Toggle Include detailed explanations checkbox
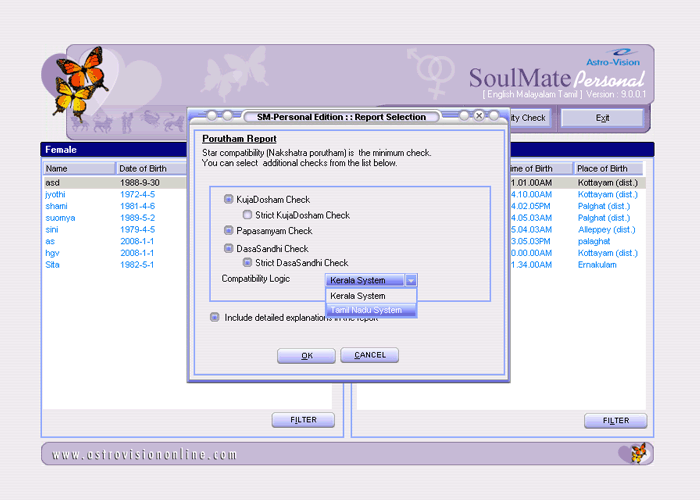Screen dimensions: 700x500 (215, 317)
